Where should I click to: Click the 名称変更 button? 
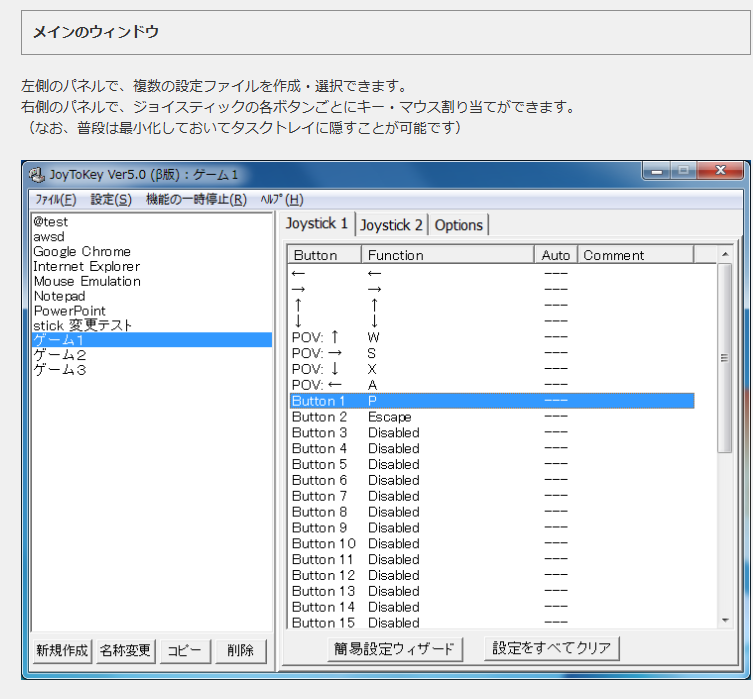[x=125, y=650]
